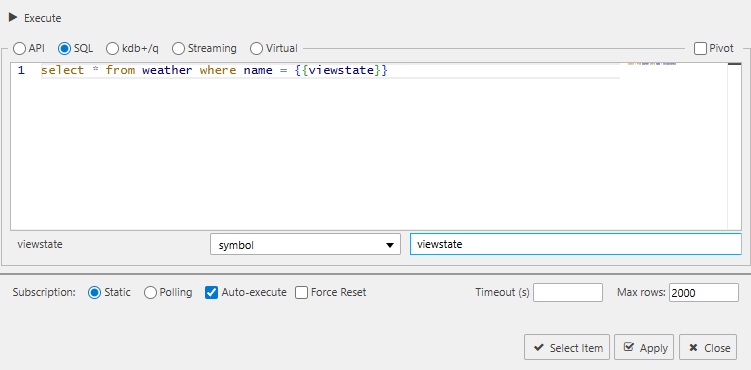Run the query with the Execute play icon
The image size is (751, 370).
(x=13, y=18)
